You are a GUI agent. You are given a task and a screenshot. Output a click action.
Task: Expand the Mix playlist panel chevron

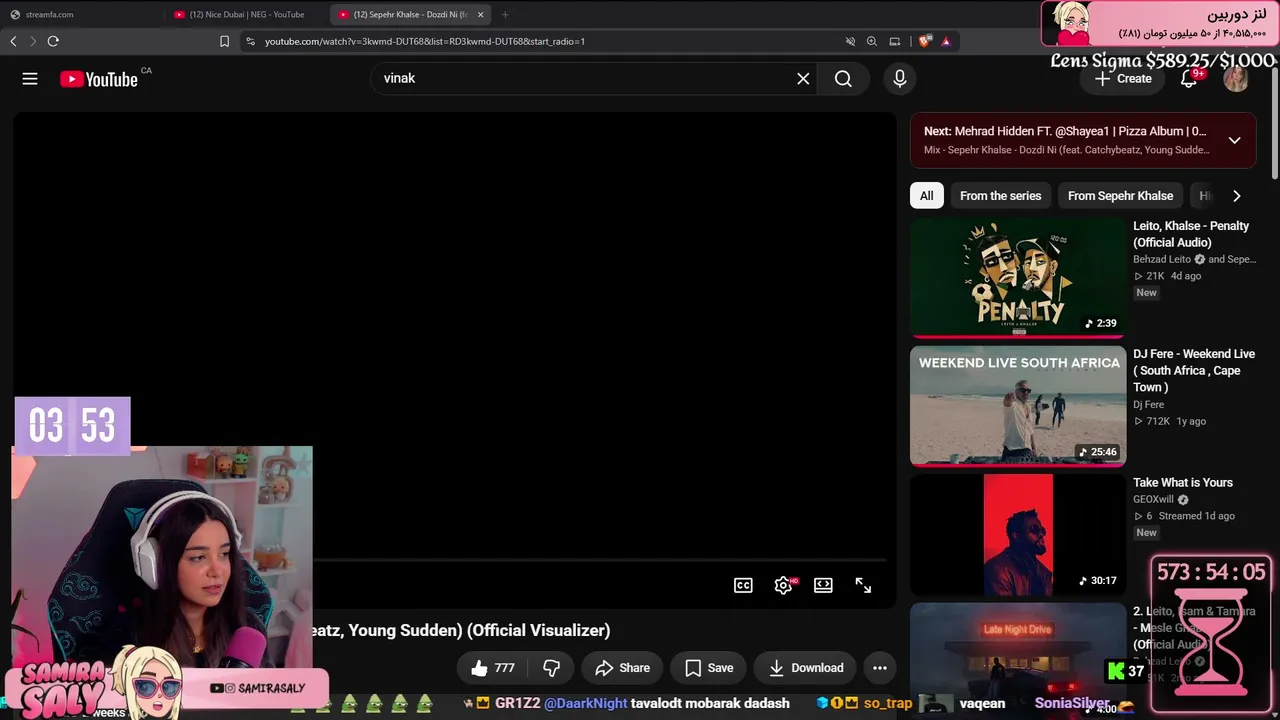pyautogui.click(x=1235, y=140)
